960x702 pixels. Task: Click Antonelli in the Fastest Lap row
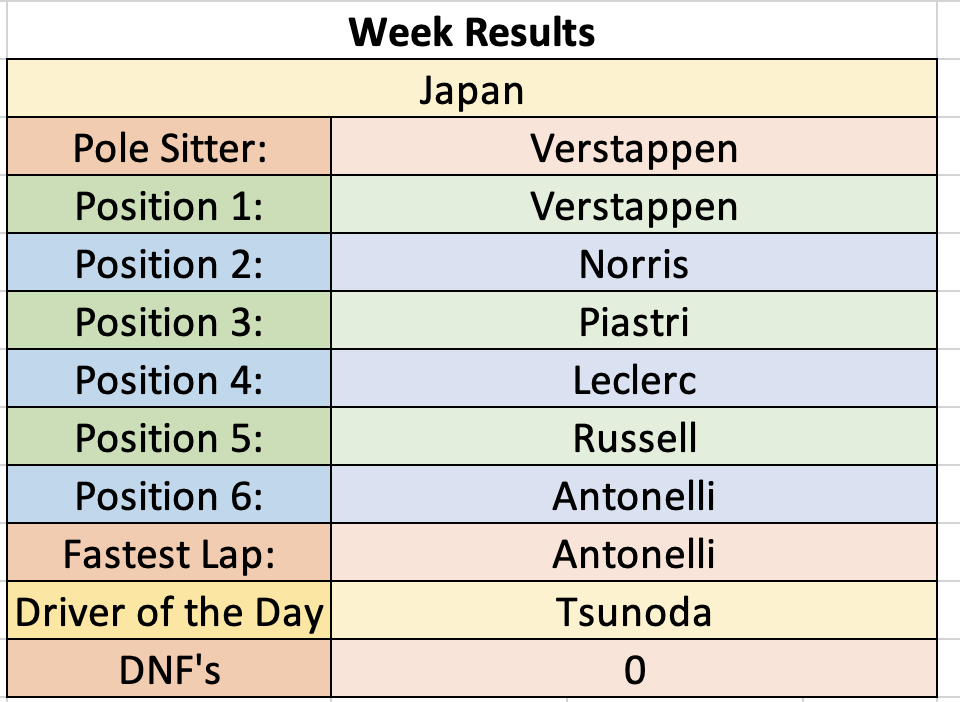coord(634,553)
